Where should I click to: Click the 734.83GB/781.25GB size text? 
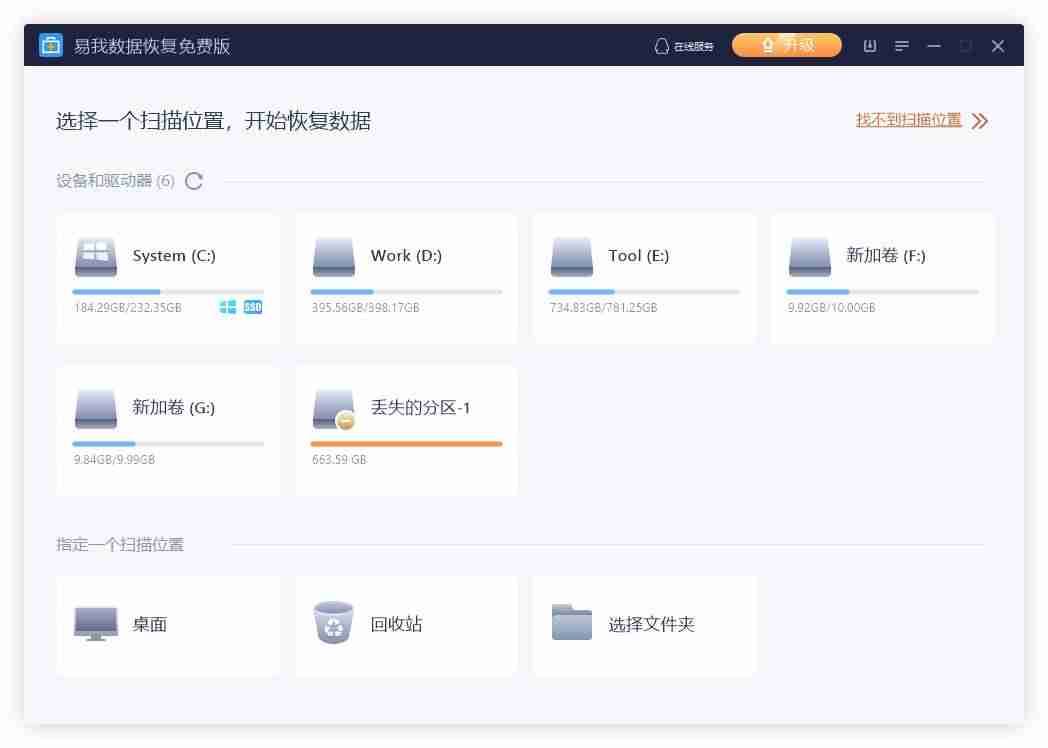click(x=604, y=307)
